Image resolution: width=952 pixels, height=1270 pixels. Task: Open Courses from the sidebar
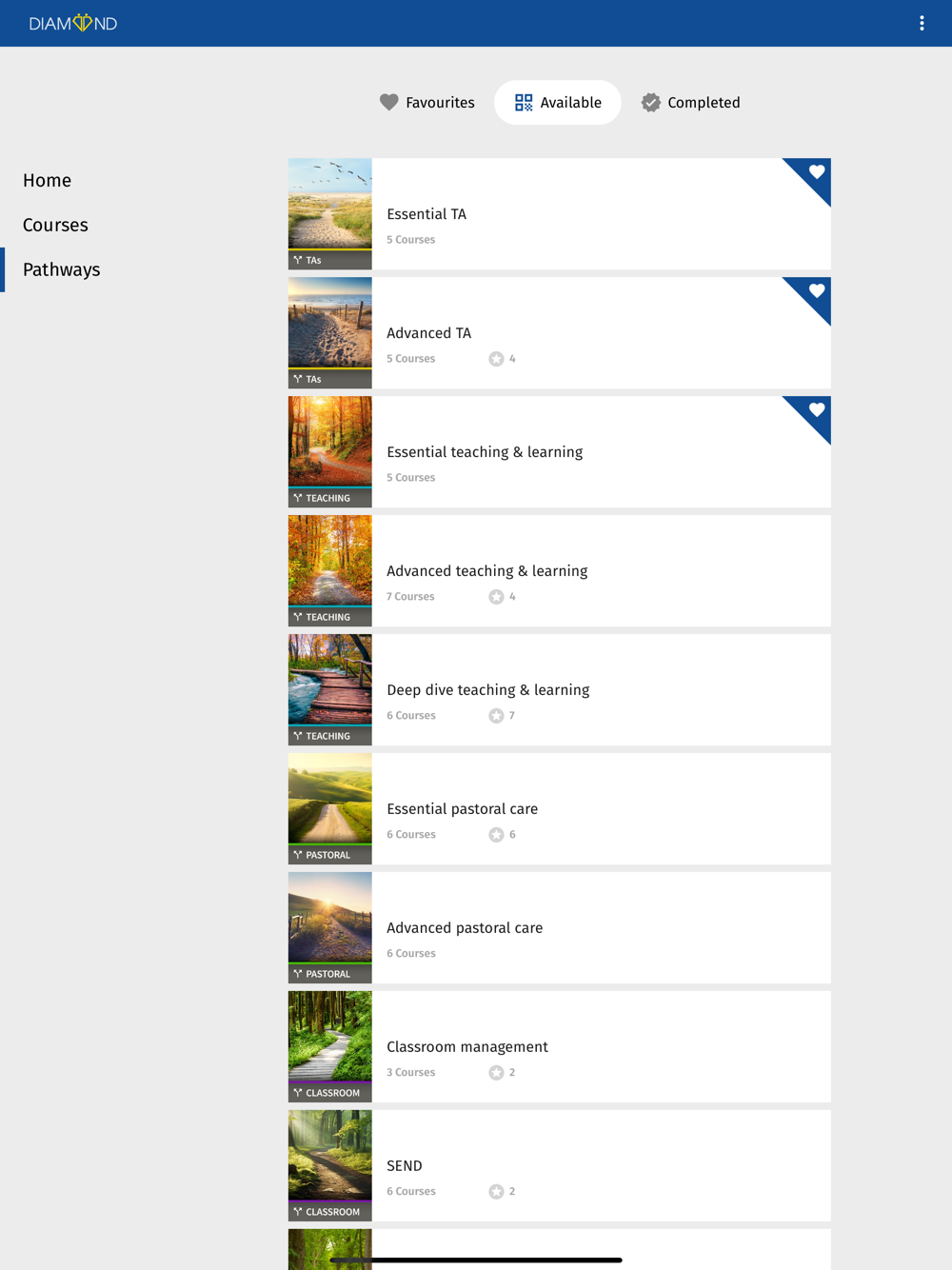coord(55,225)
